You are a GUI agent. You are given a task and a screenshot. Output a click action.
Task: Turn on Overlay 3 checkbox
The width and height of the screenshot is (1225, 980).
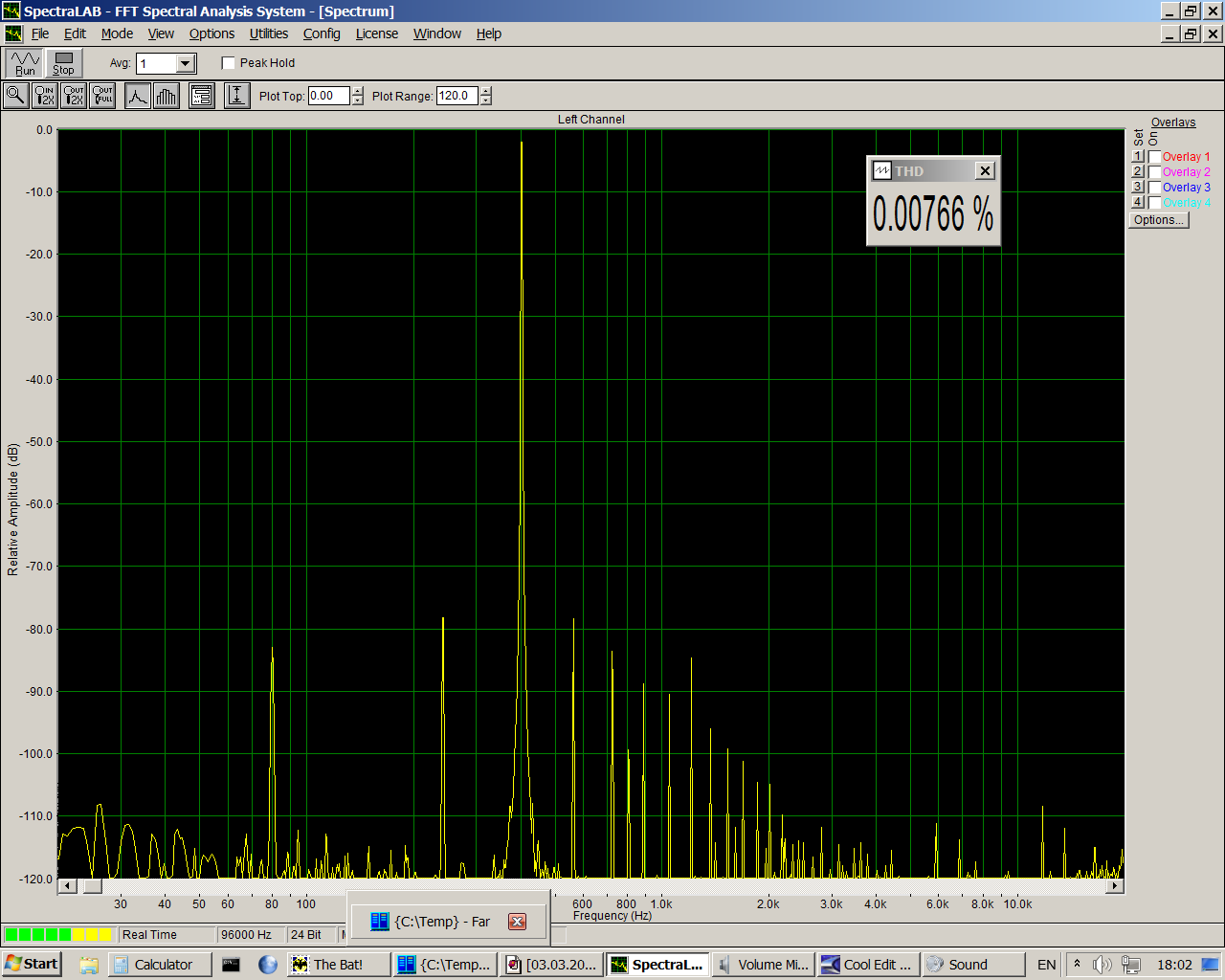coord(1155,188)
